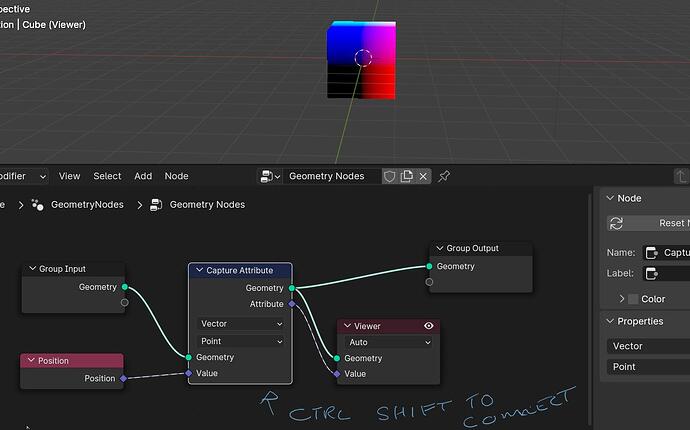The width and height of the screenshot is (690, 430).
Task: Expand the Color subpanel
Action: [x=622, y=299]
